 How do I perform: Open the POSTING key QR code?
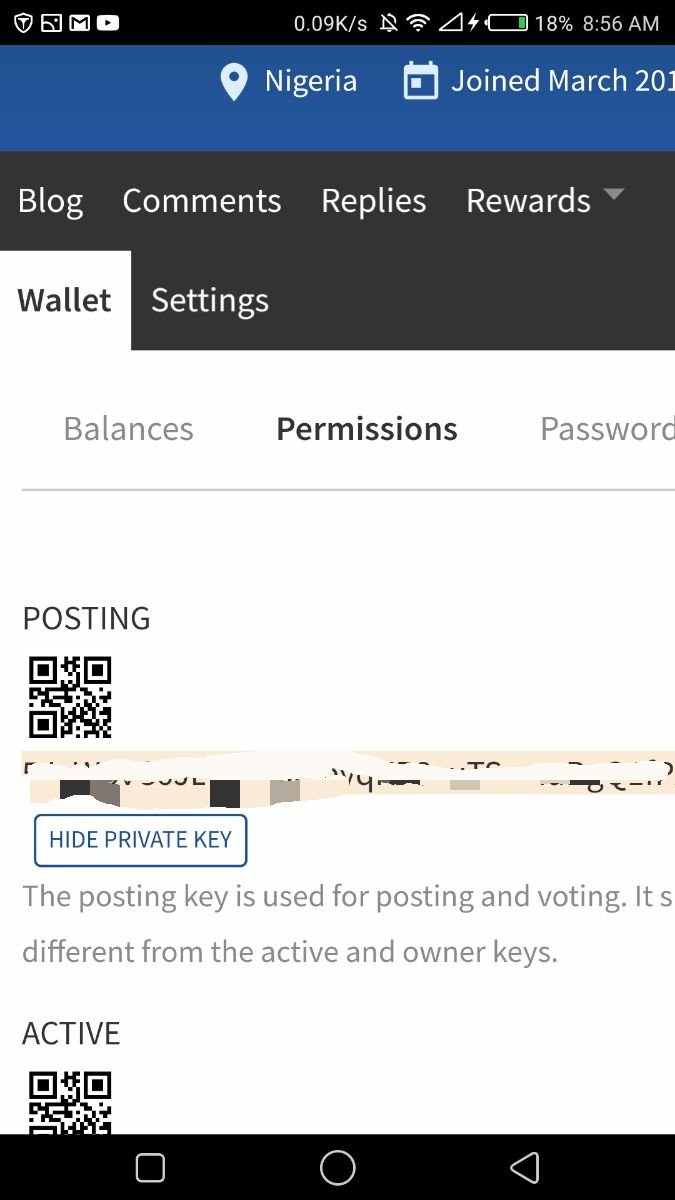coord(70,697)
